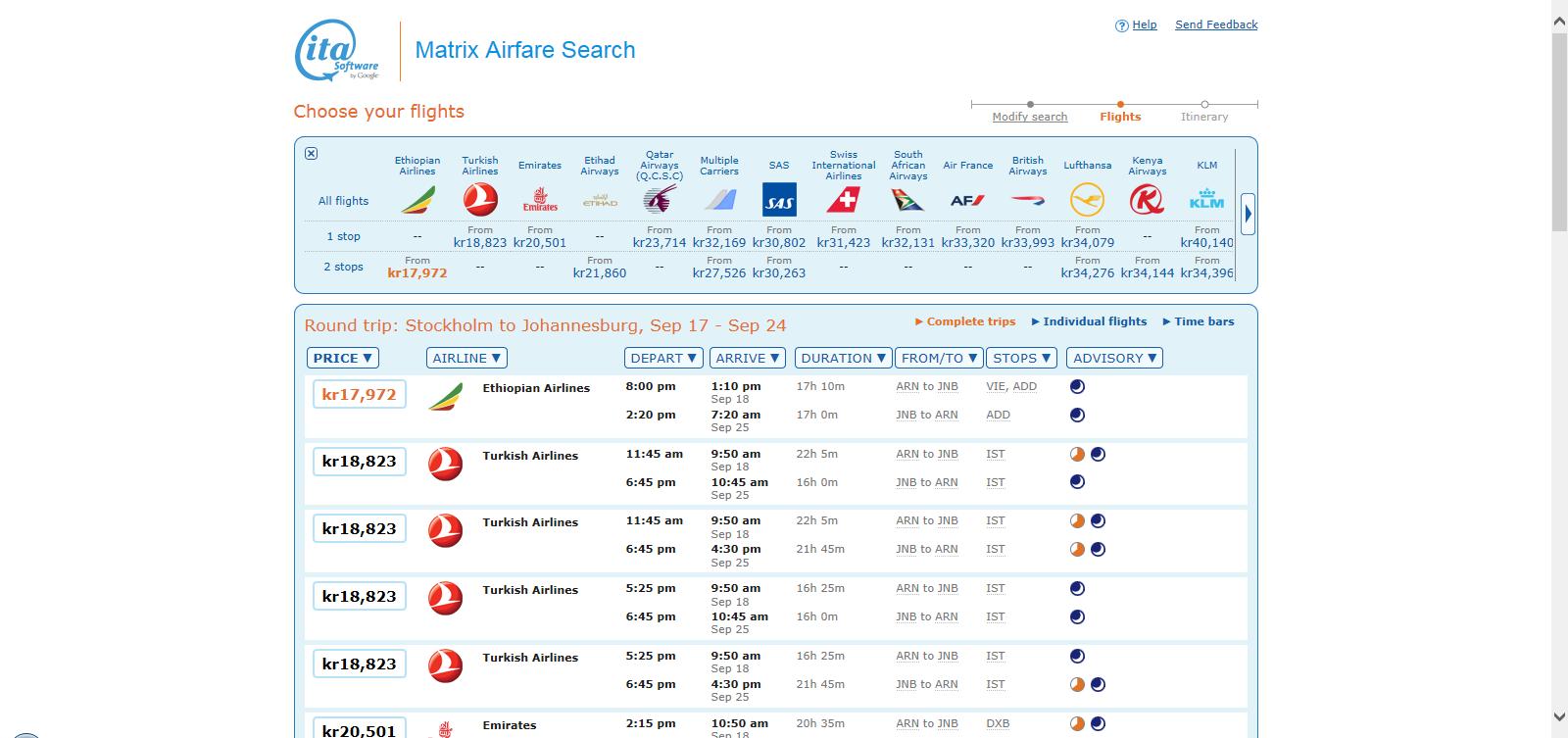Select British Airways logo in matrix
Viewport: 1568px width, 738px height.
1028,201
